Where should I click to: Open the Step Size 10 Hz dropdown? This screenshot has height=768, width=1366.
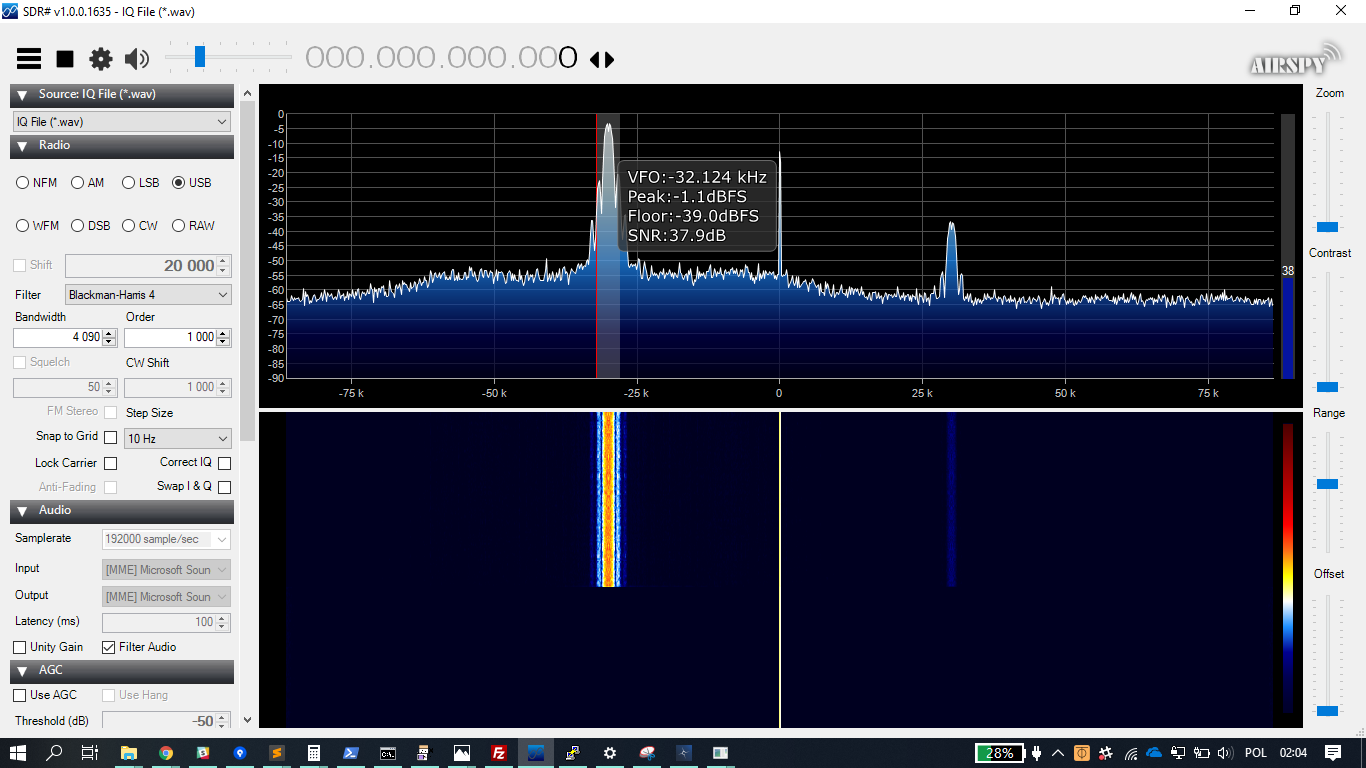point(178,439)
